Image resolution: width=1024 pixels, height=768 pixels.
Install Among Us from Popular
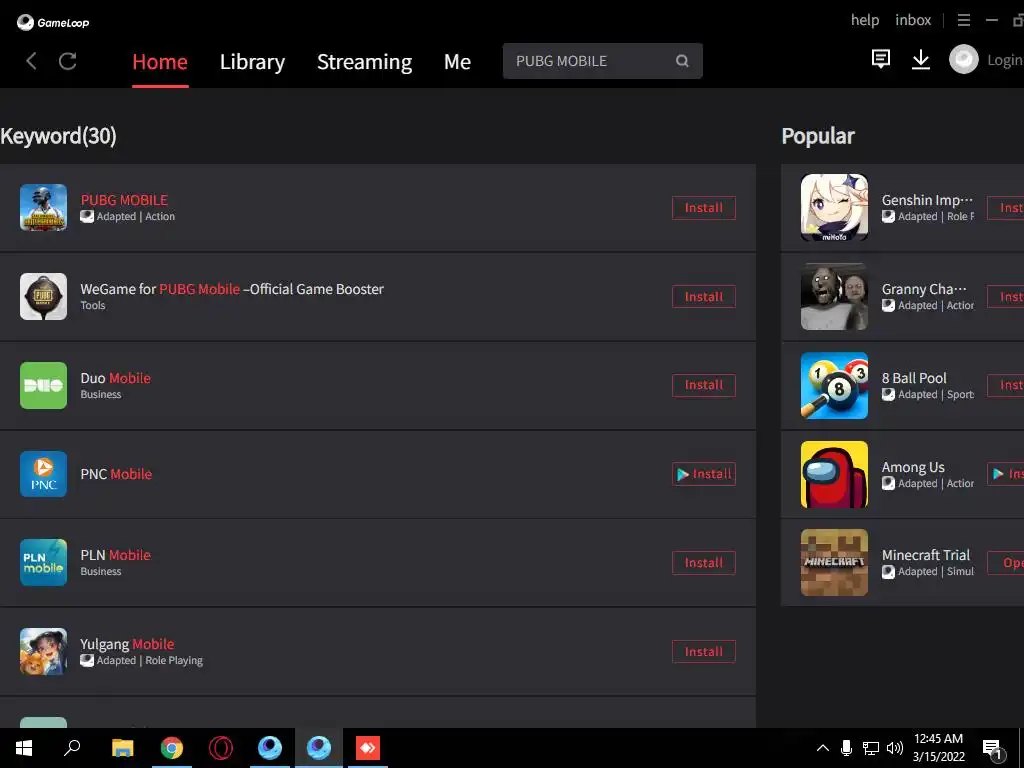click(1006, 474)
